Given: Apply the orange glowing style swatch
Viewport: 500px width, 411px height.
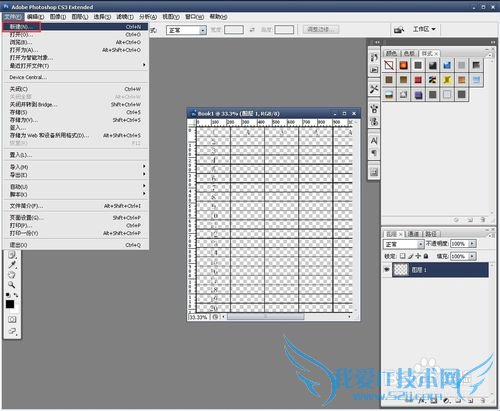Looking at the screenshot, I should (403, 65).
